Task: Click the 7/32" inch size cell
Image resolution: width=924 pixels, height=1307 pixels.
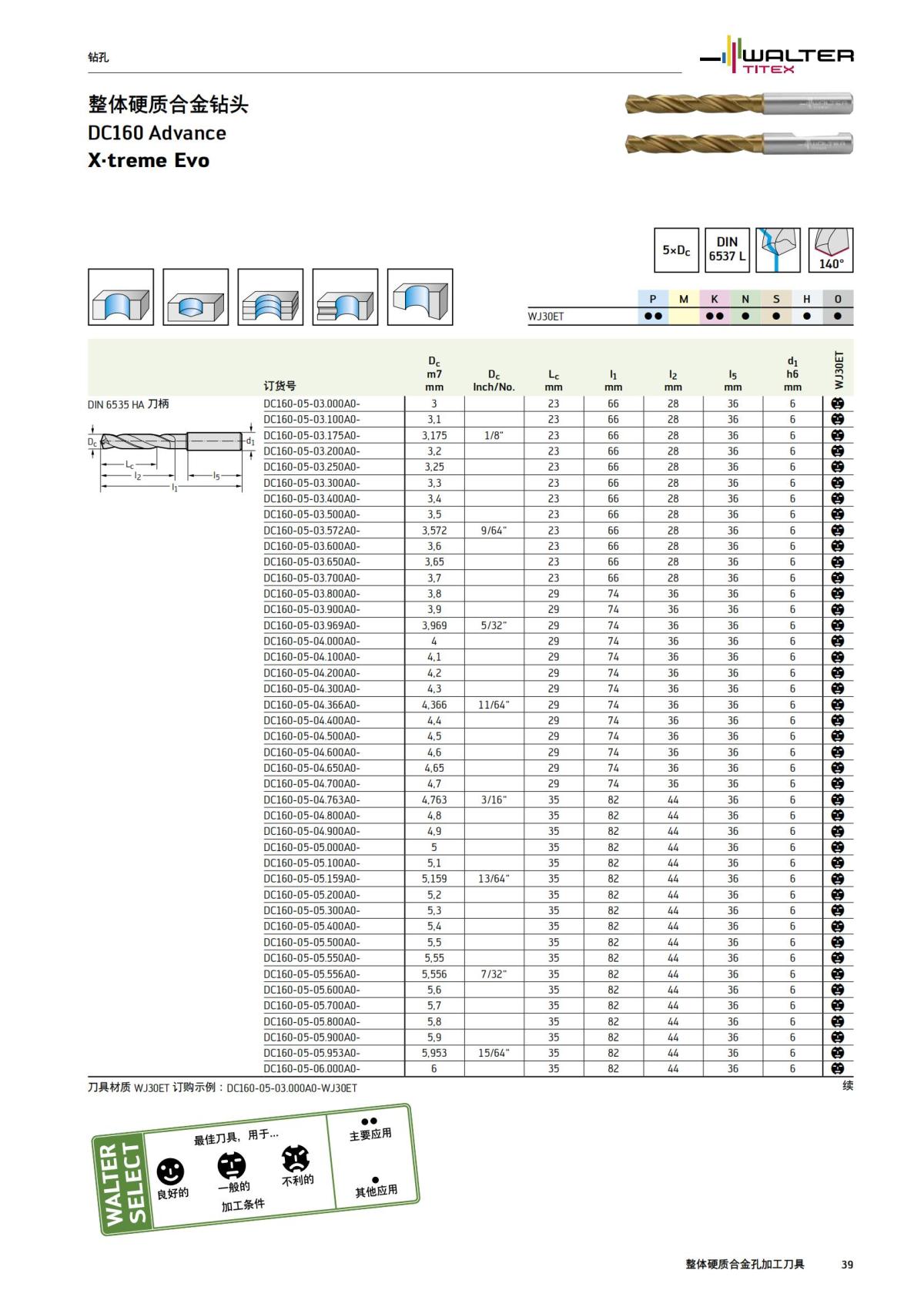Action: pyautogui.click(x=494, y=974)
